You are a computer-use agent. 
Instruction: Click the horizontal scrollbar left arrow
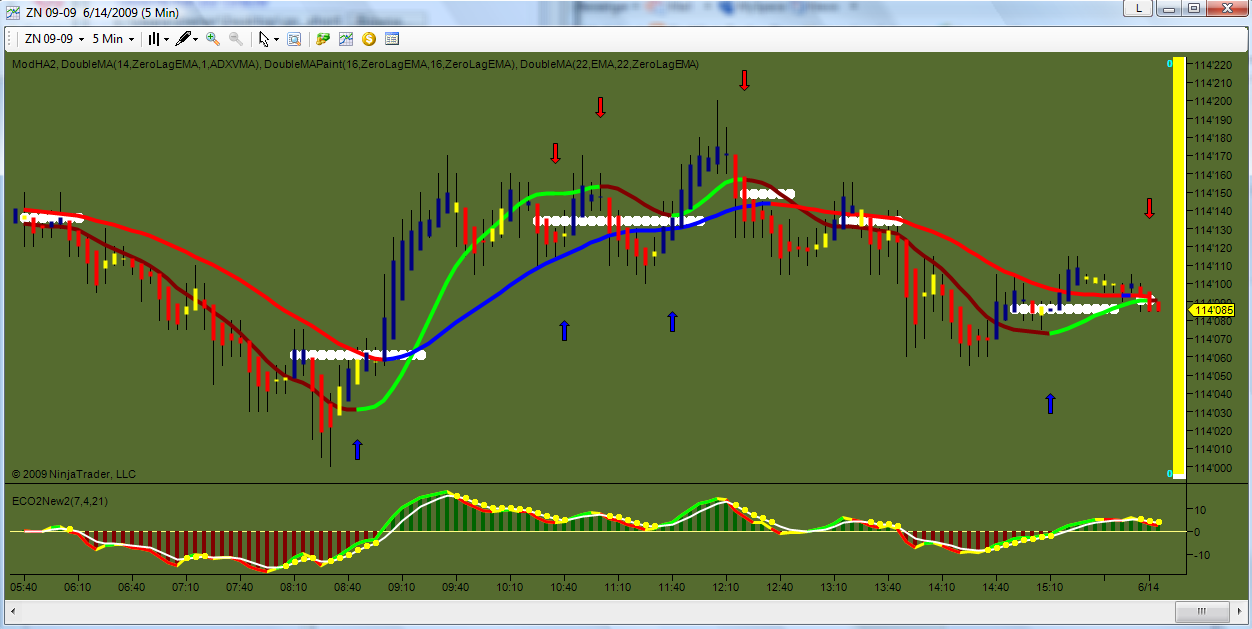click(x=13, y=611)
